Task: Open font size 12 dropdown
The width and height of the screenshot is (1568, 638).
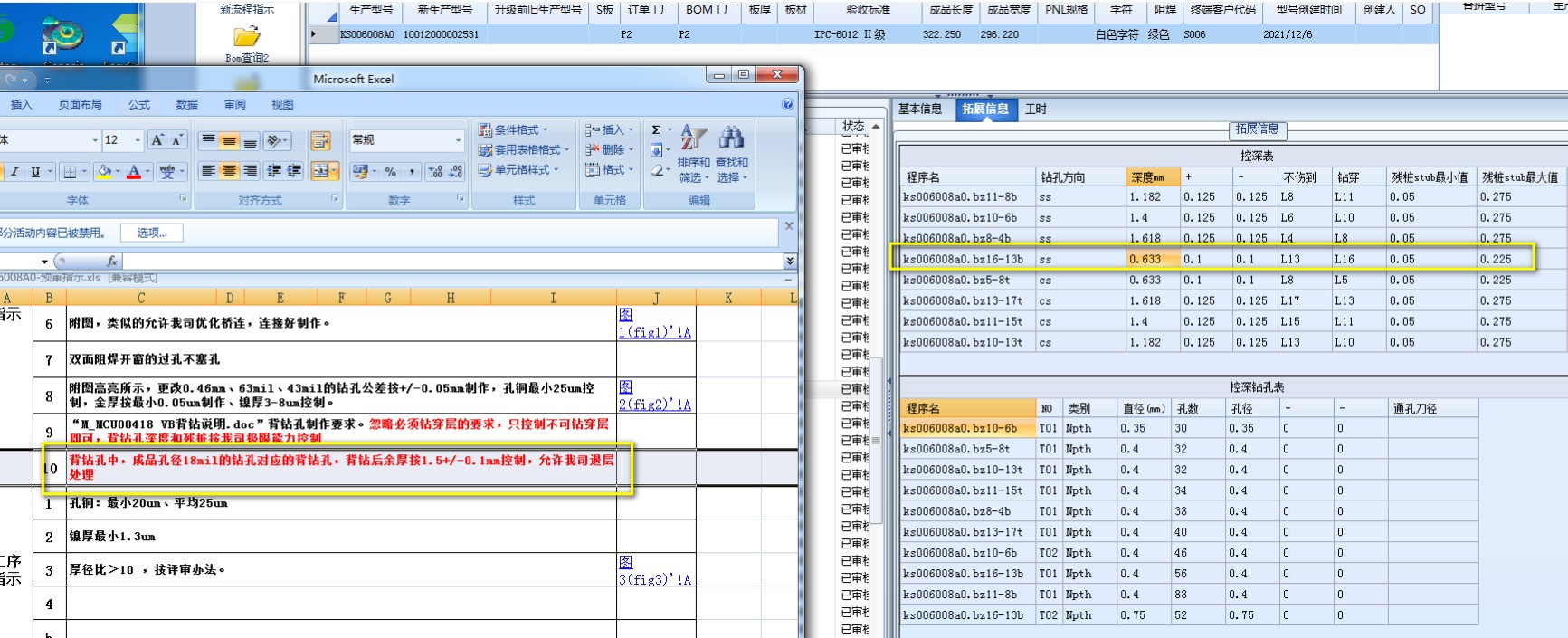Action: [x=138, y=140]
